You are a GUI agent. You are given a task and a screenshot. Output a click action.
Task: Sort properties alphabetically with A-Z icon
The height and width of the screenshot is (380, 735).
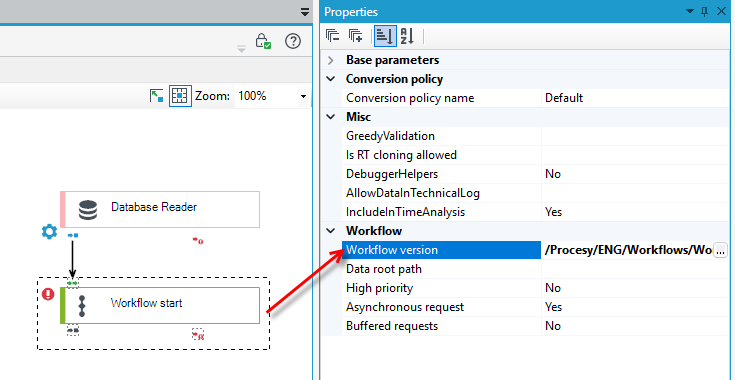point(407,36)
